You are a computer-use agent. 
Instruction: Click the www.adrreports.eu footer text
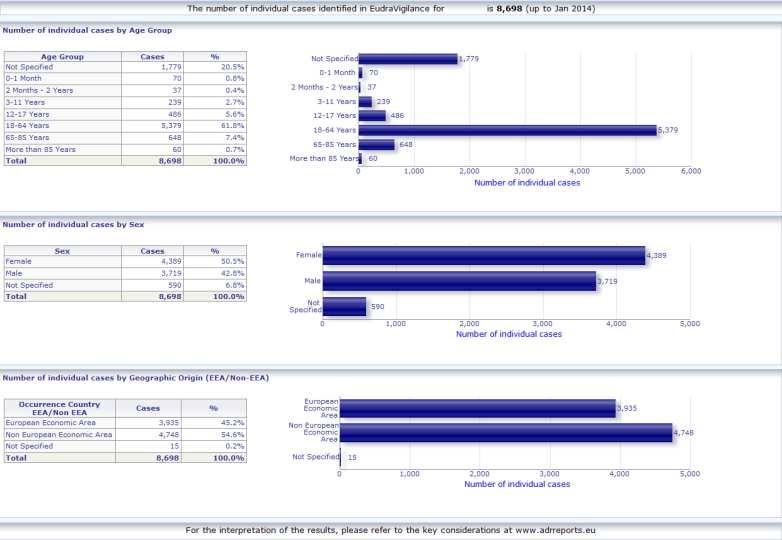pyautogui.click(x=555, y=530)
